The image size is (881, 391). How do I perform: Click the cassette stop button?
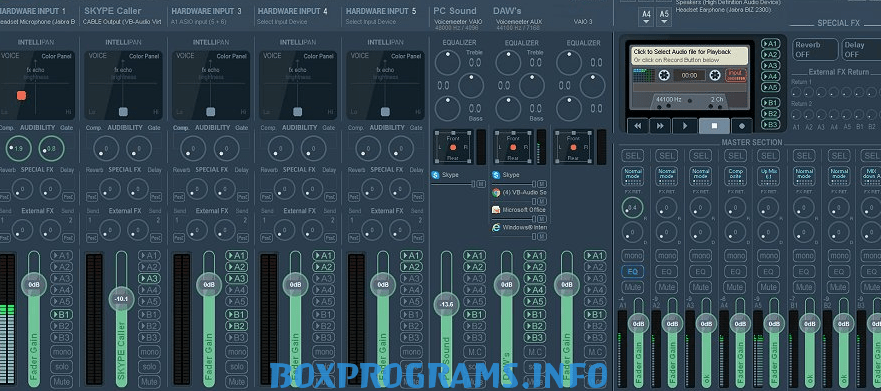pos(714,126)
